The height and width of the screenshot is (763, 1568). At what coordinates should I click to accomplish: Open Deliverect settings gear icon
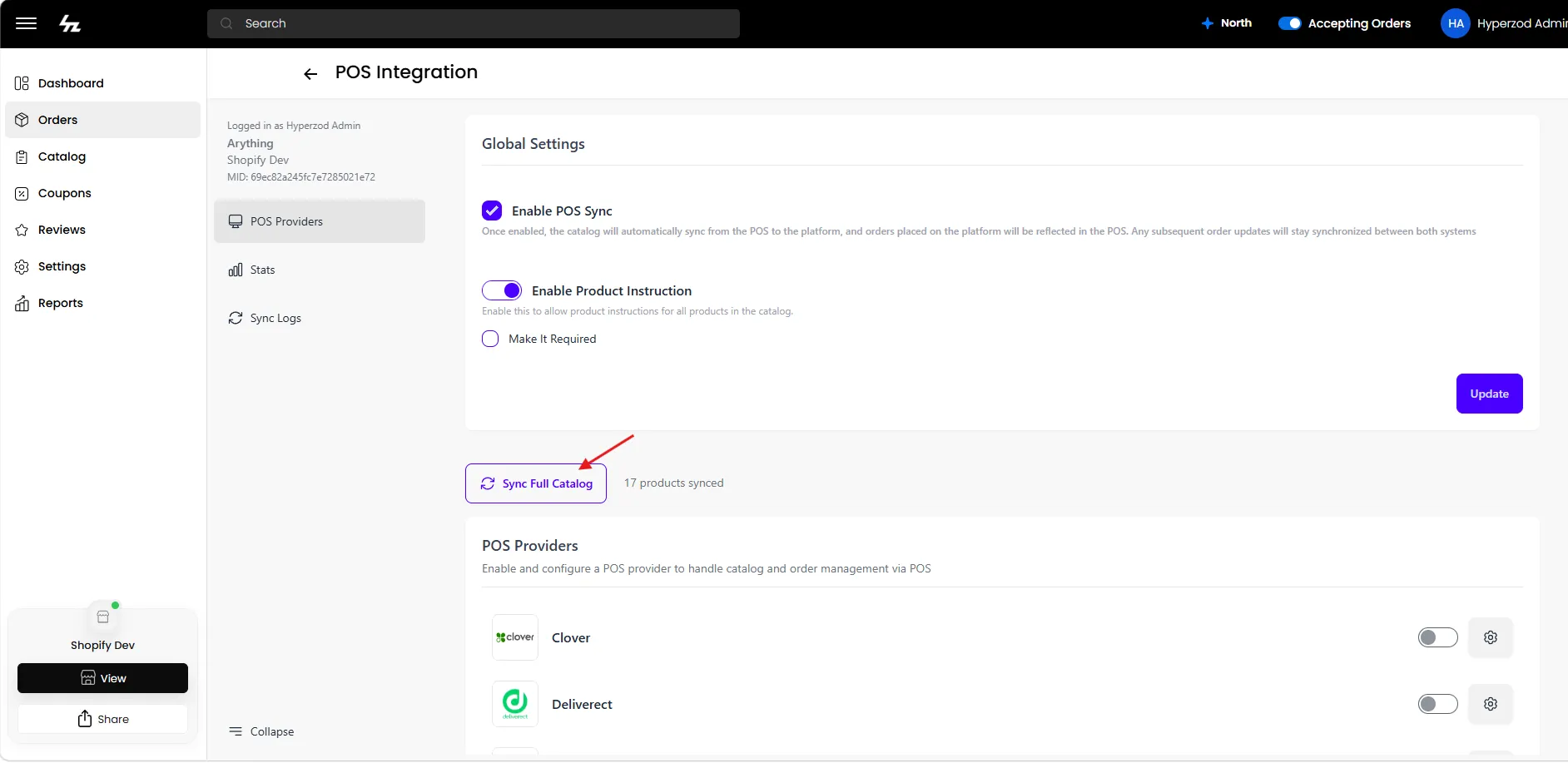click(1491, 704)
